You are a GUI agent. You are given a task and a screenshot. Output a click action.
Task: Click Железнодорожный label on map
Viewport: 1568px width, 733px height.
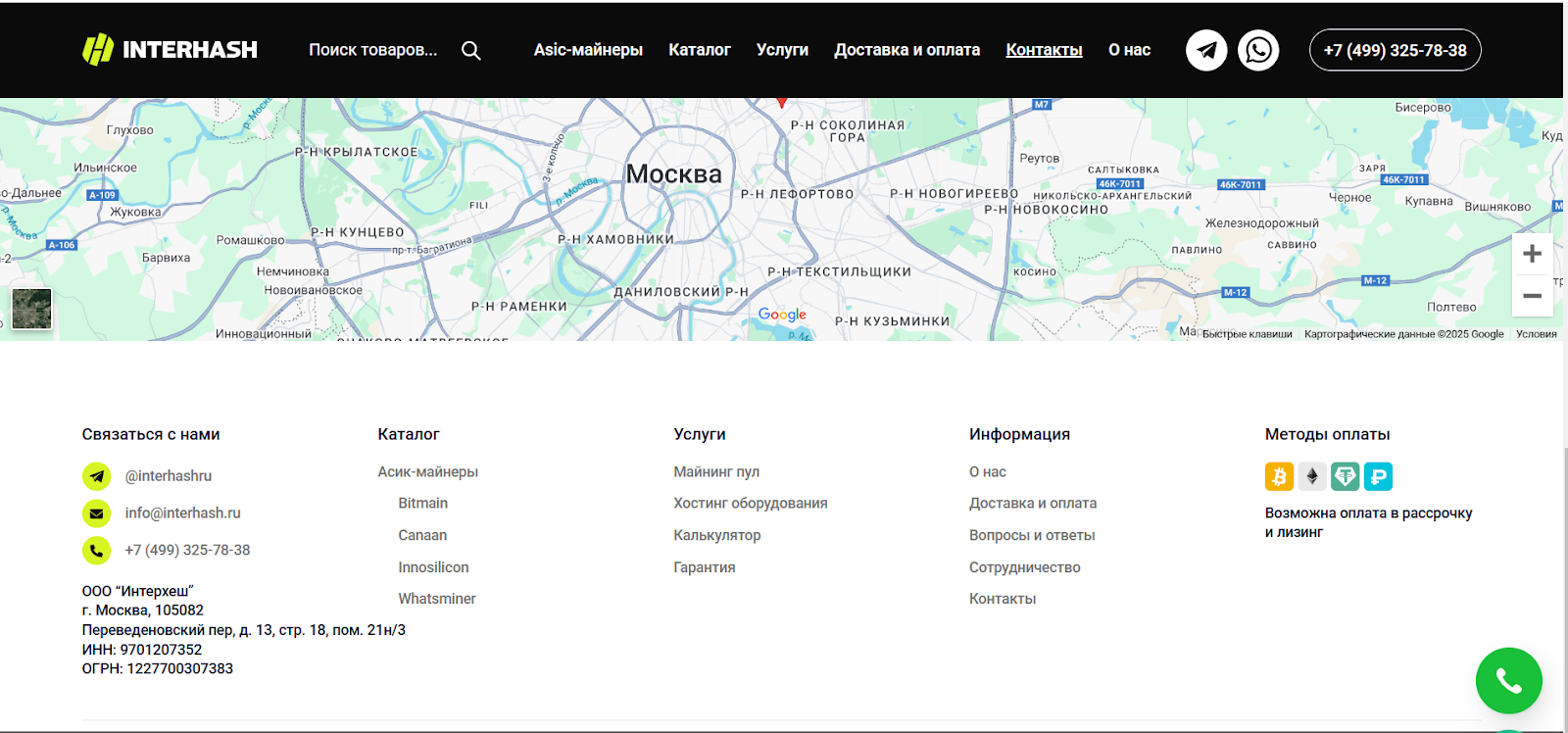pos(1262,223)
